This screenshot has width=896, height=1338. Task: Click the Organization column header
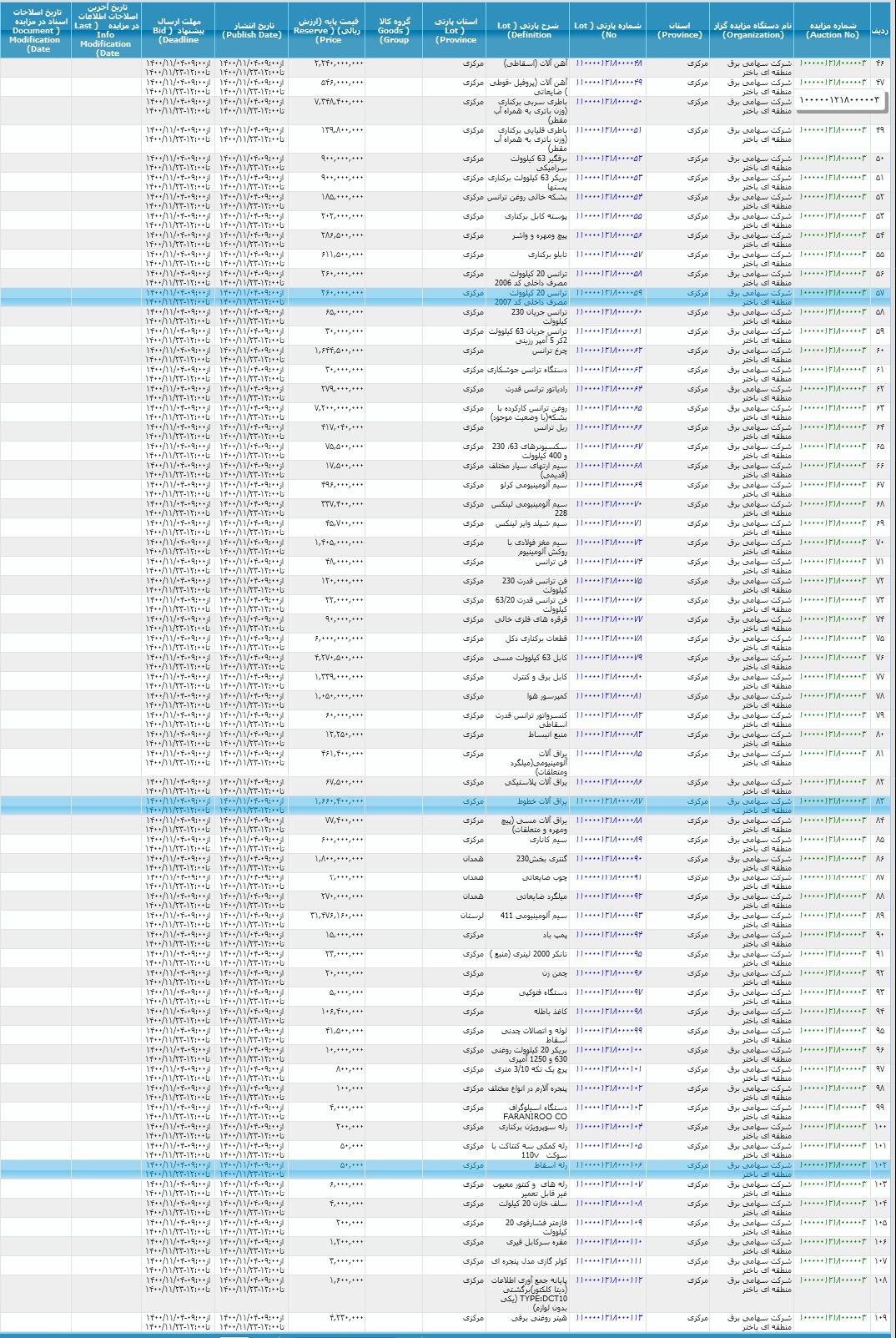pos(753,30)
